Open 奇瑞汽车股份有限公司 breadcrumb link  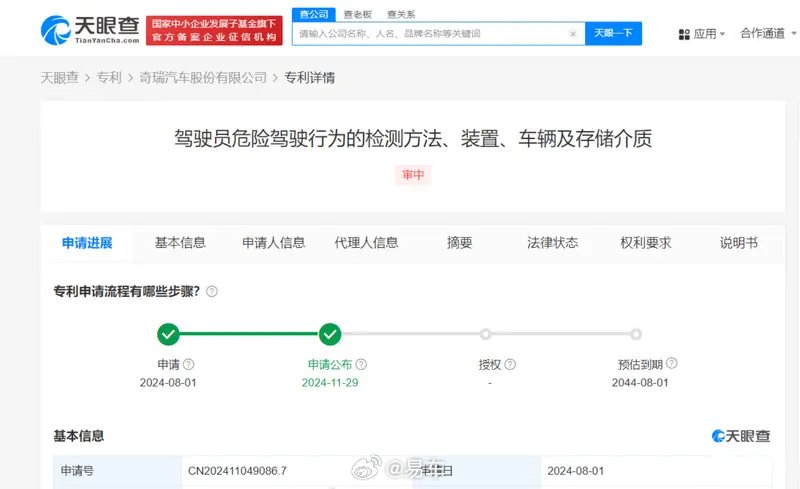point(203,78)
